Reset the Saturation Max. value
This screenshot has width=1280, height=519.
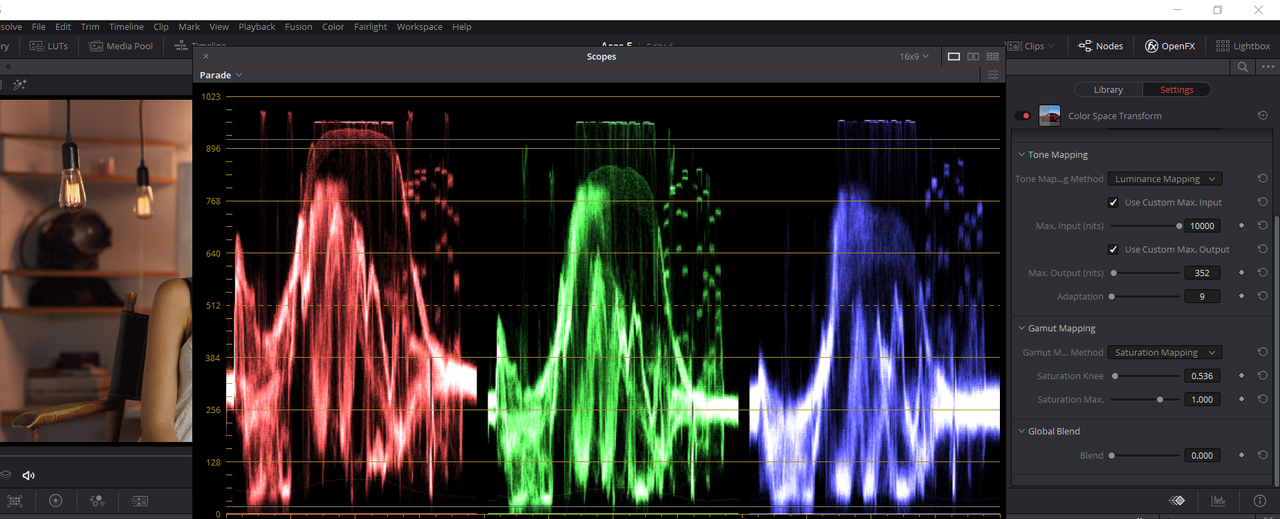(1263, 399)
